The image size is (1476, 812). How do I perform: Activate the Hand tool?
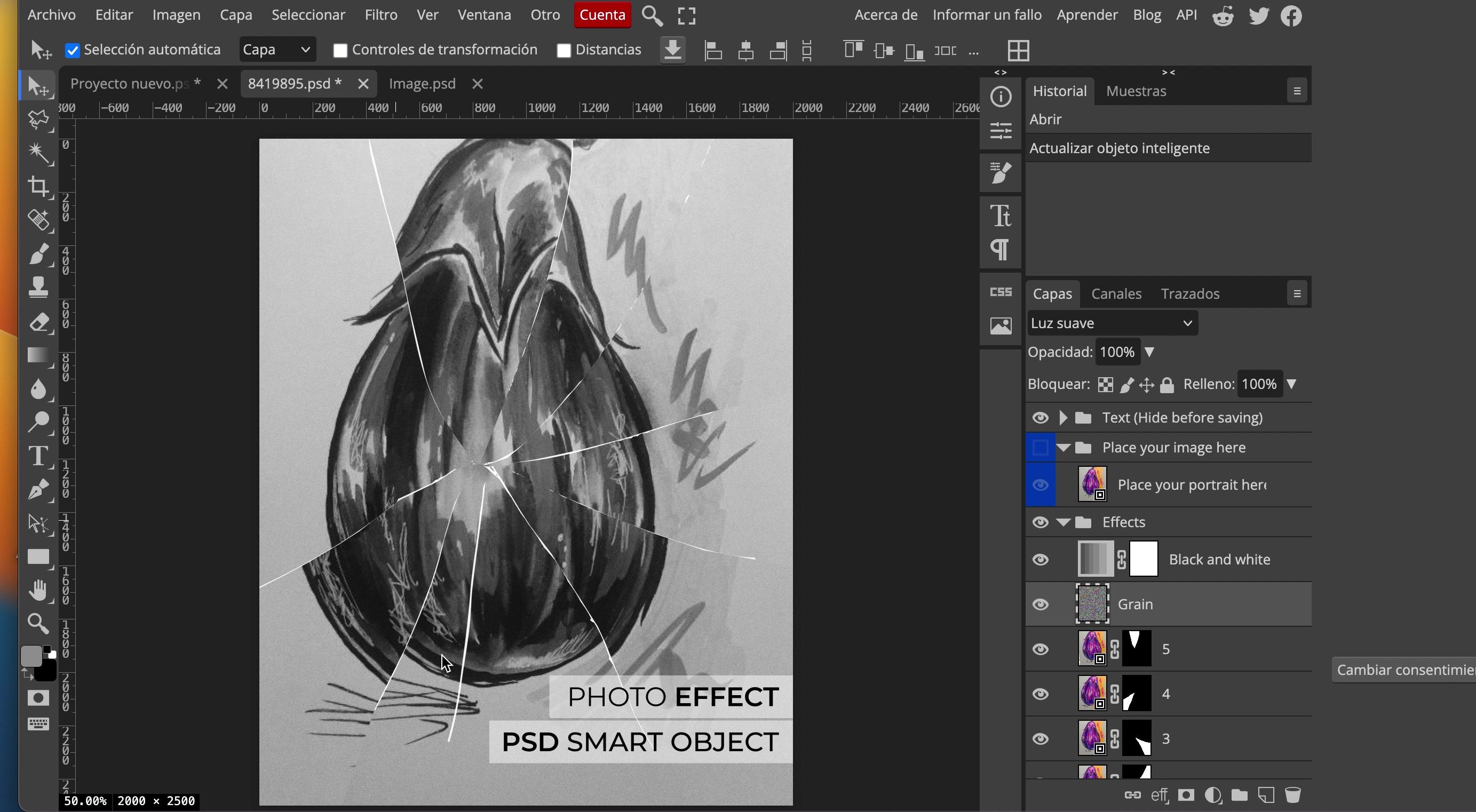tap(38, 590)
